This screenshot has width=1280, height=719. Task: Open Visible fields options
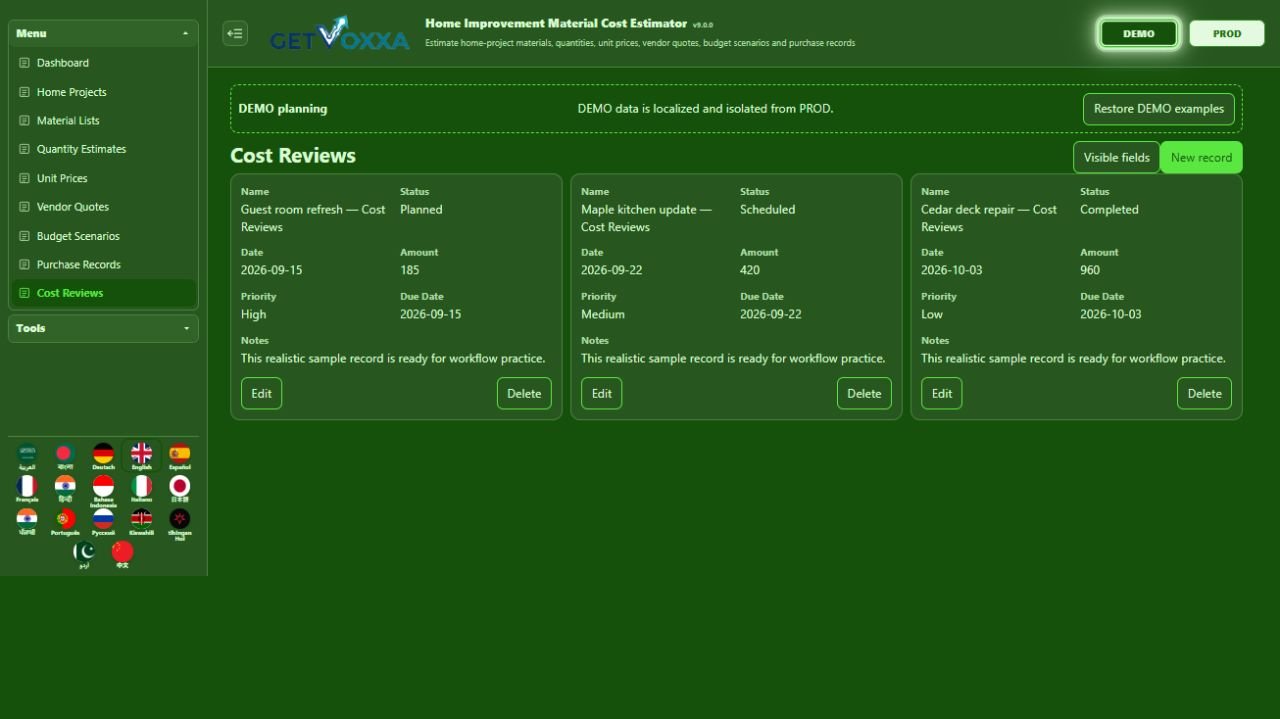tap(1116, 157)
